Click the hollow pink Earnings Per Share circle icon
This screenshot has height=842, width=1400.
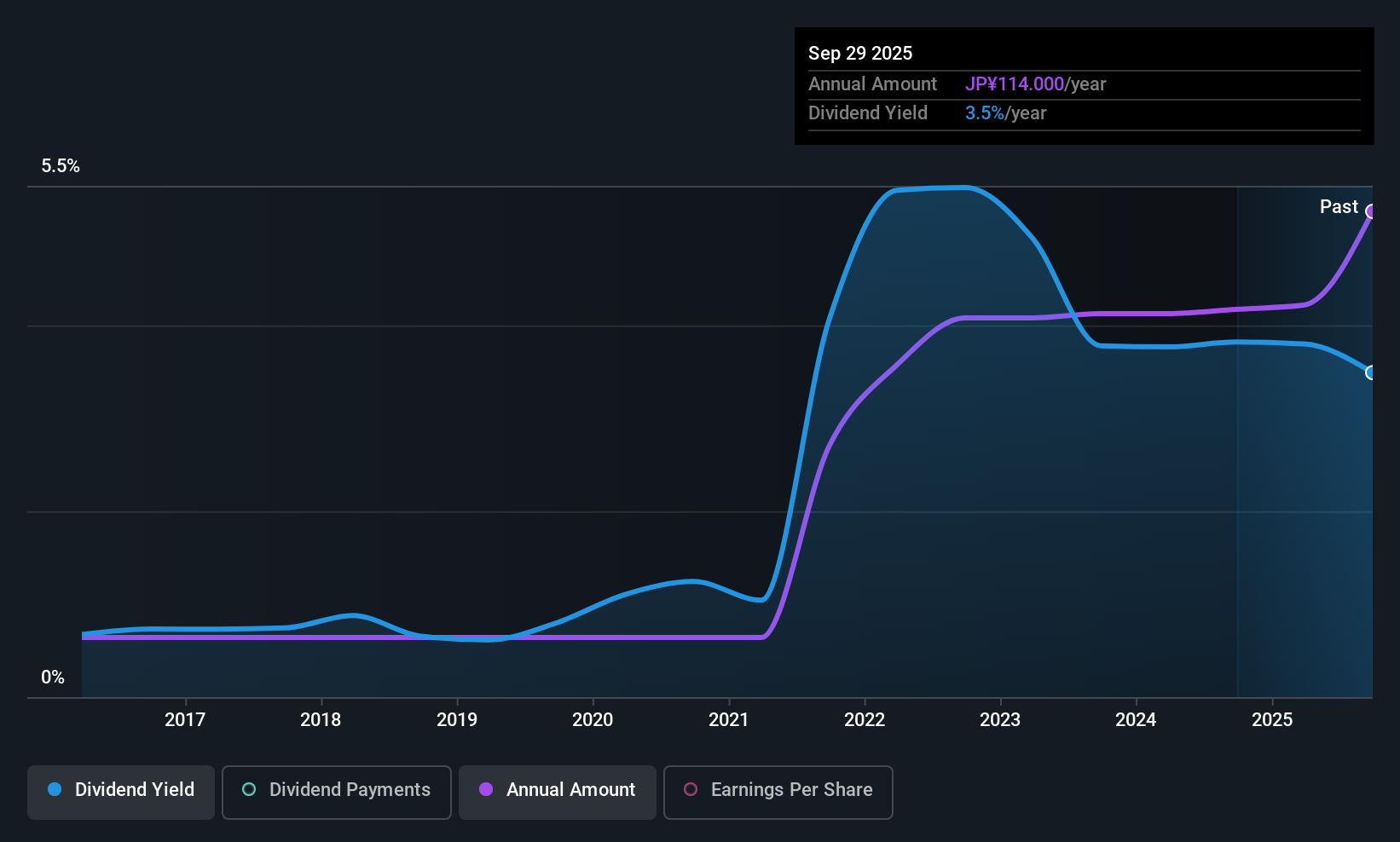(691, 790)
